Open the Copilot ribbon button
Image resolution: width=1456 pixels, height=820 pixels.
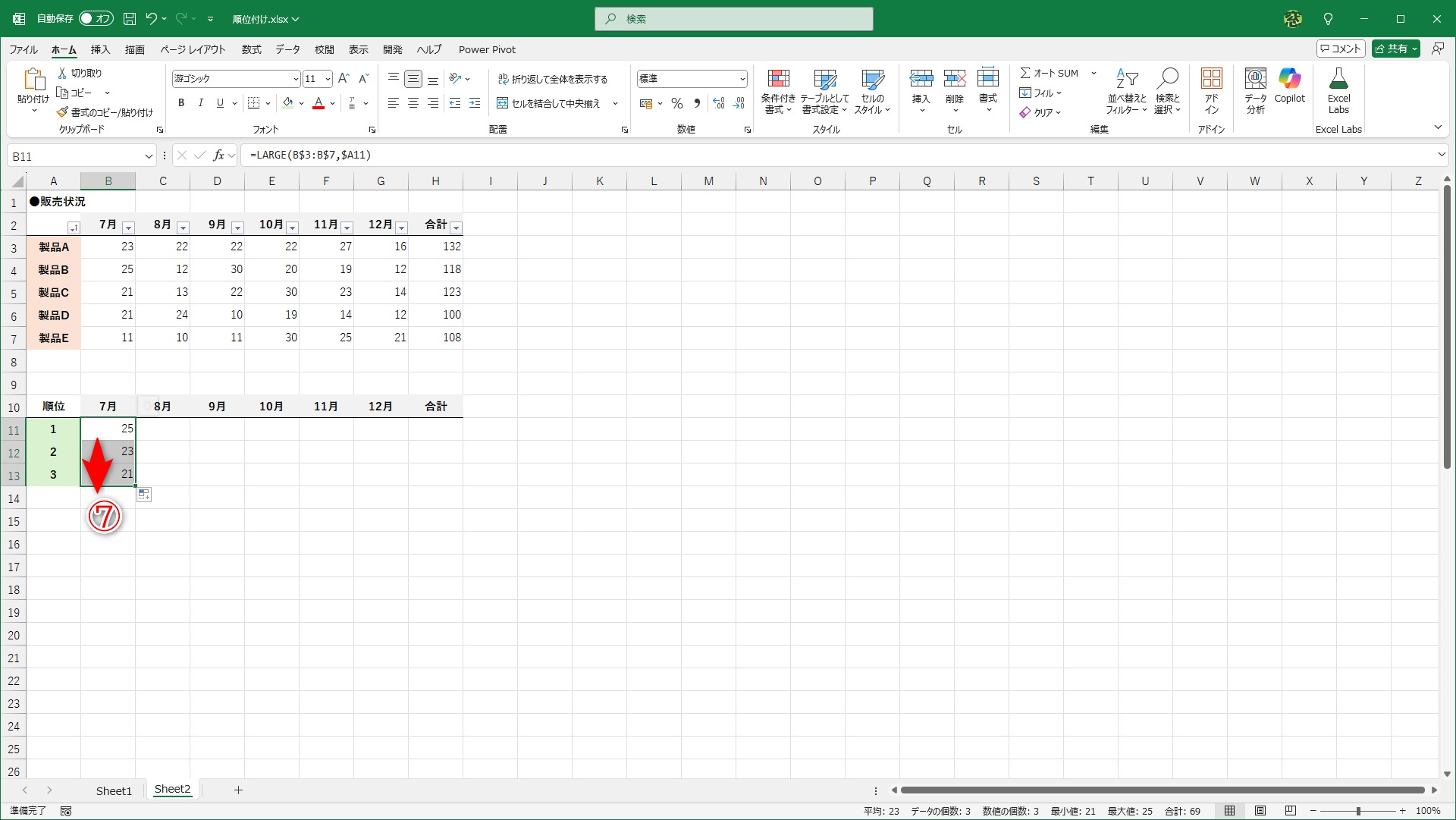click(x=1289, y=80)
